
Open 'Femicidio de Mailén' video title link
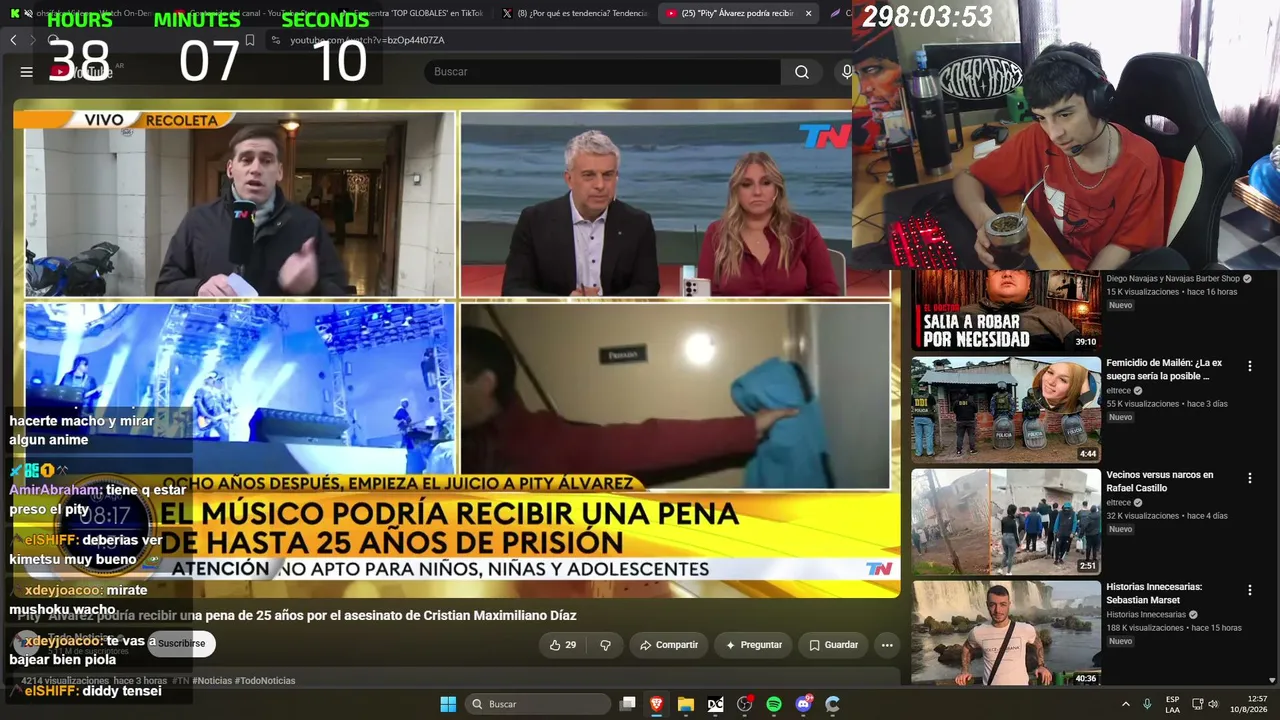1164,369
